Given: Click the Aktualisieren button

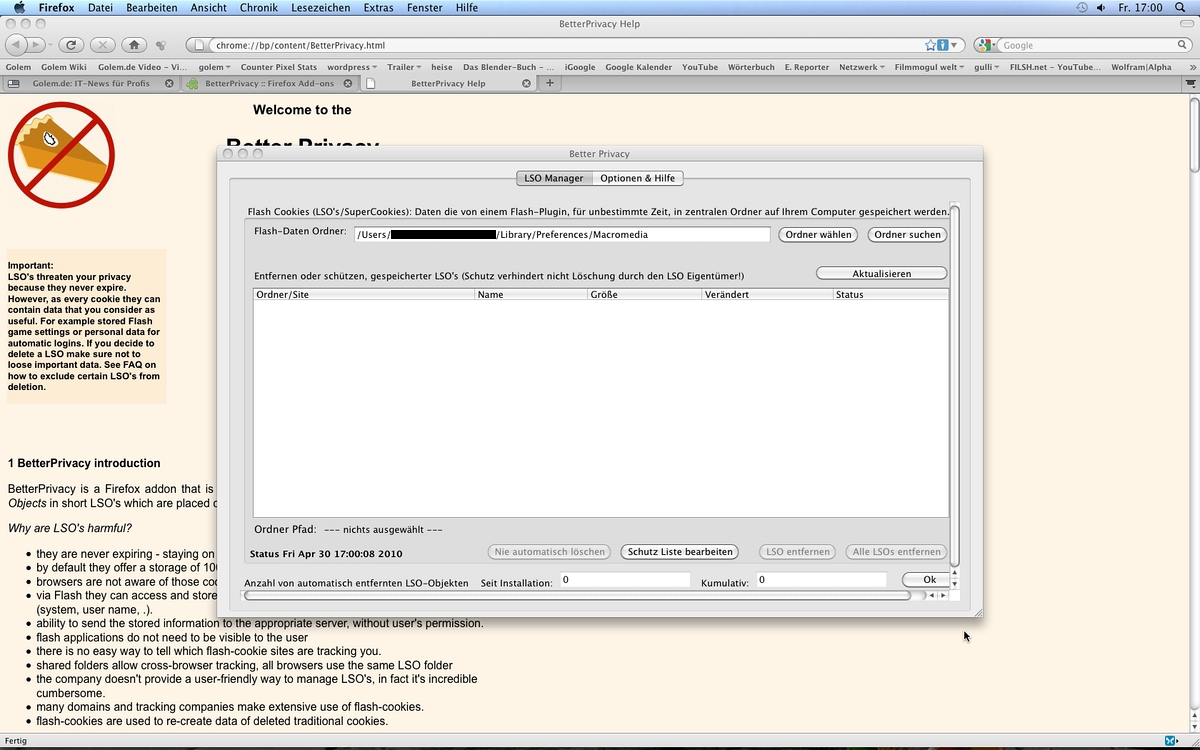Looking at the screenshot, I should pyautogui.click(x=881, y=273).
